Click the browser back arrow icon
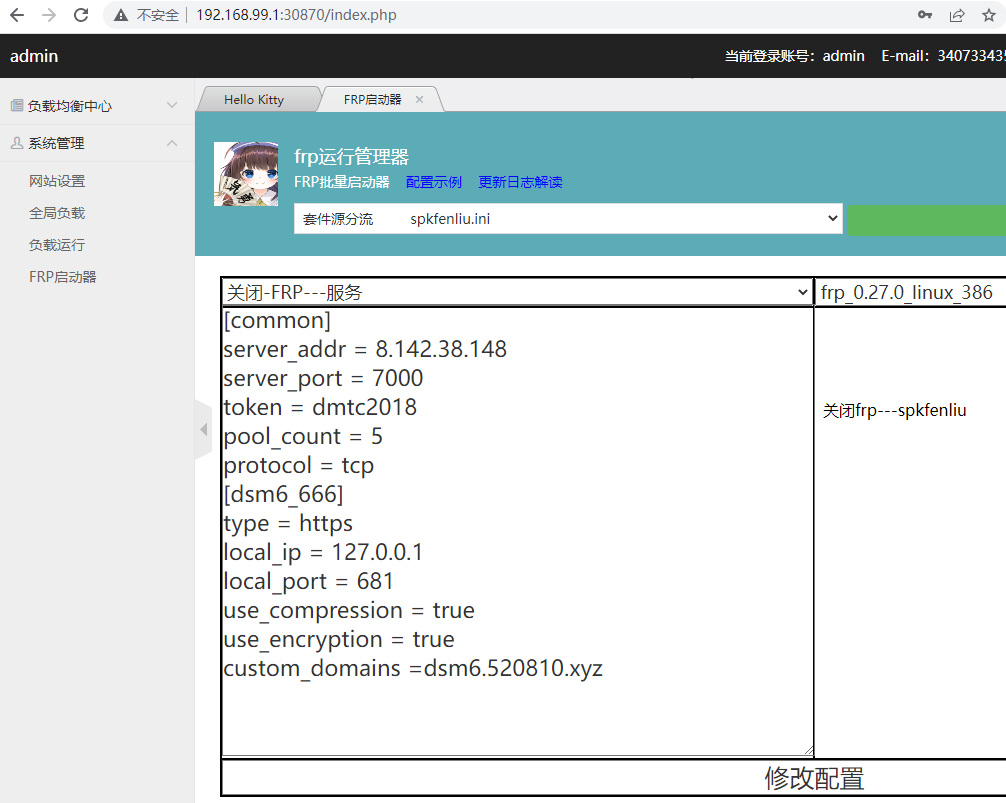 16,15
